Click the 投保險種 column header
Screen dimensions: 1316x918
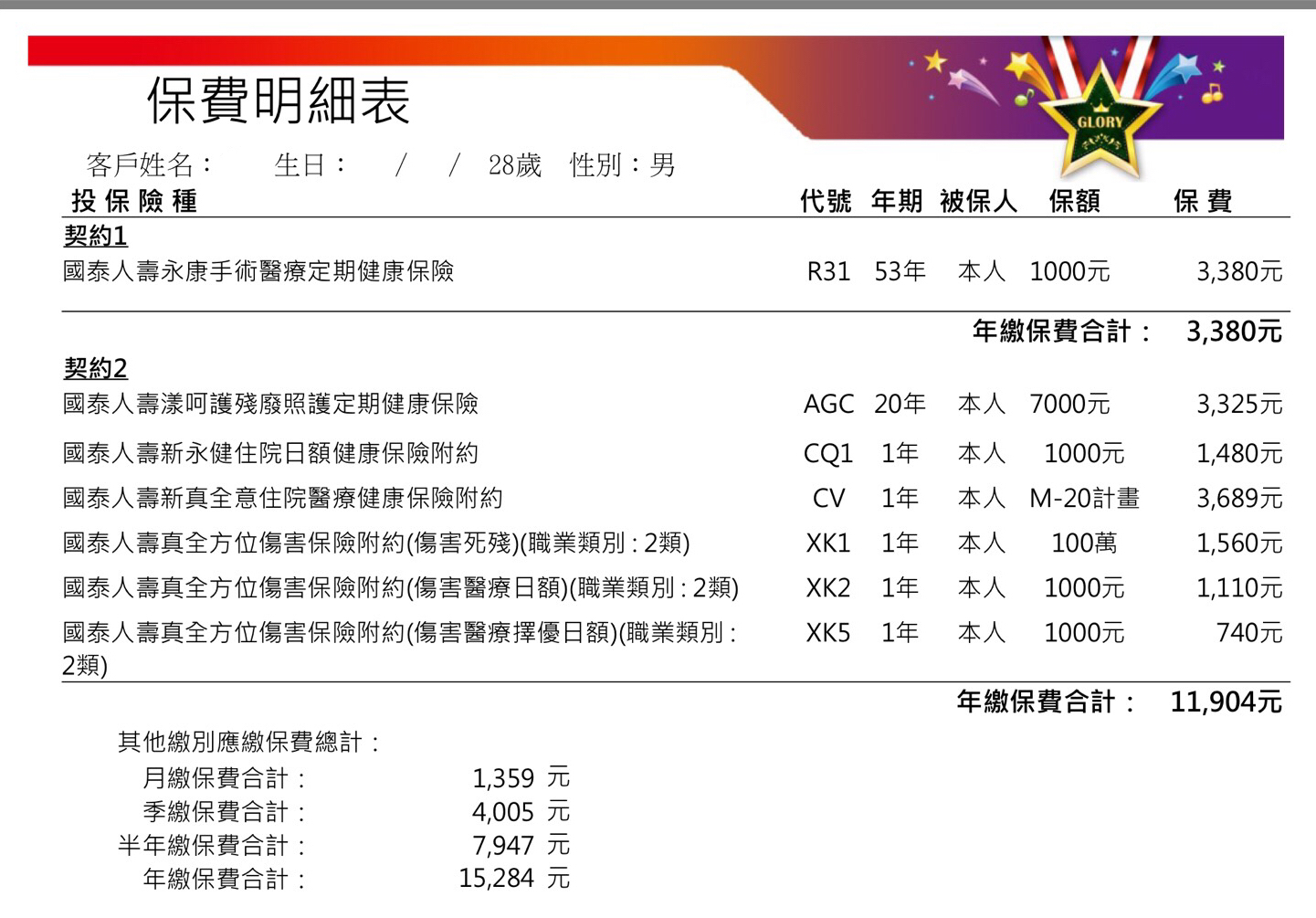(134, 201)
